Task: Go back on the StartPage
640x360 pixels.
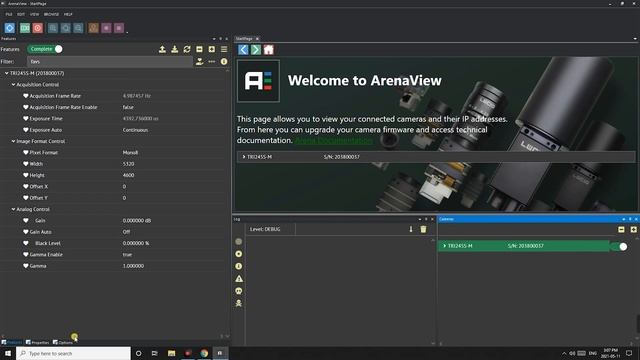Action: 243,50
